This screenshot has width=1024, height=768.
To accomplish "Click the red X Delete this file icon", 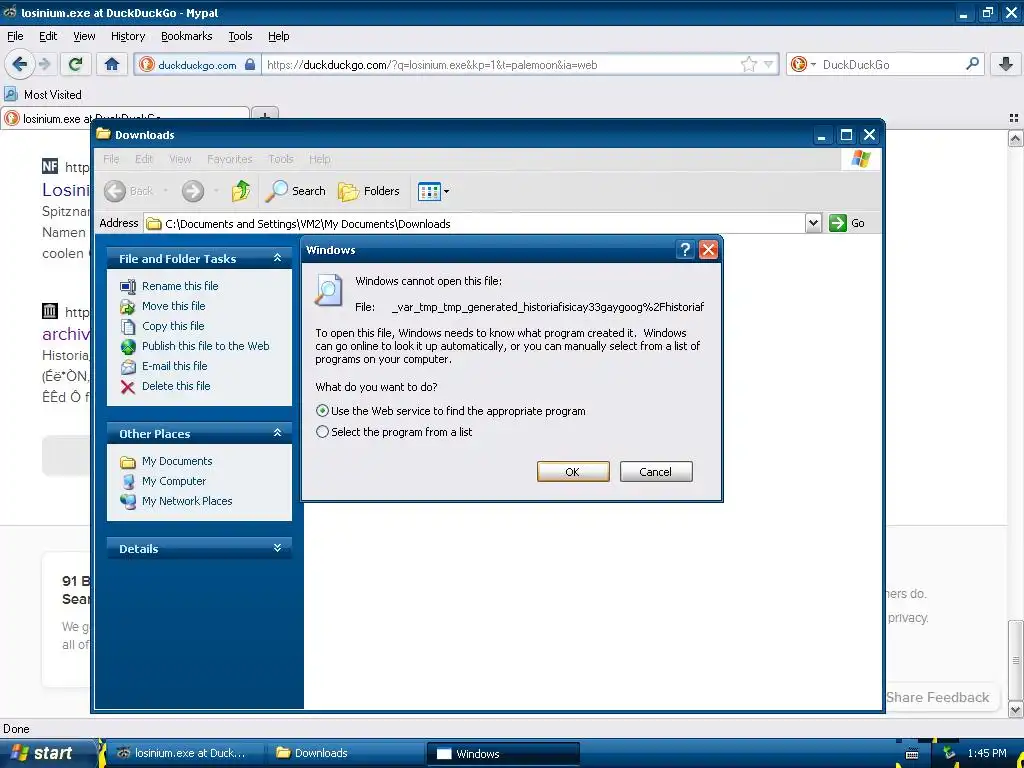I will [x=128, y=387].
